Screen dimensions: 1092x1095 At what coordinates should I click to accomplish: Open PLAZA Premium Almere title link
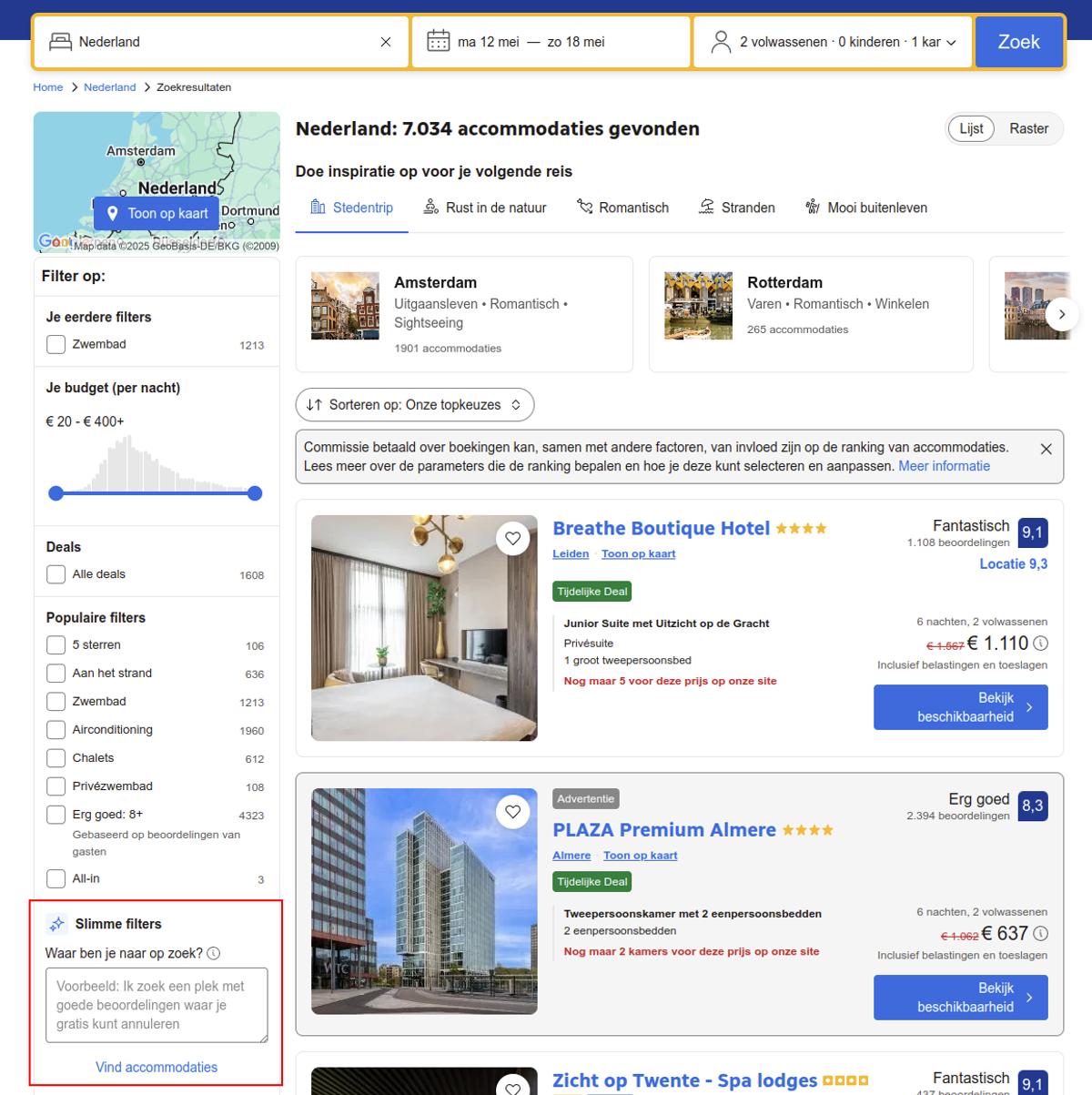pyautogui.click(x=664, y=830)
